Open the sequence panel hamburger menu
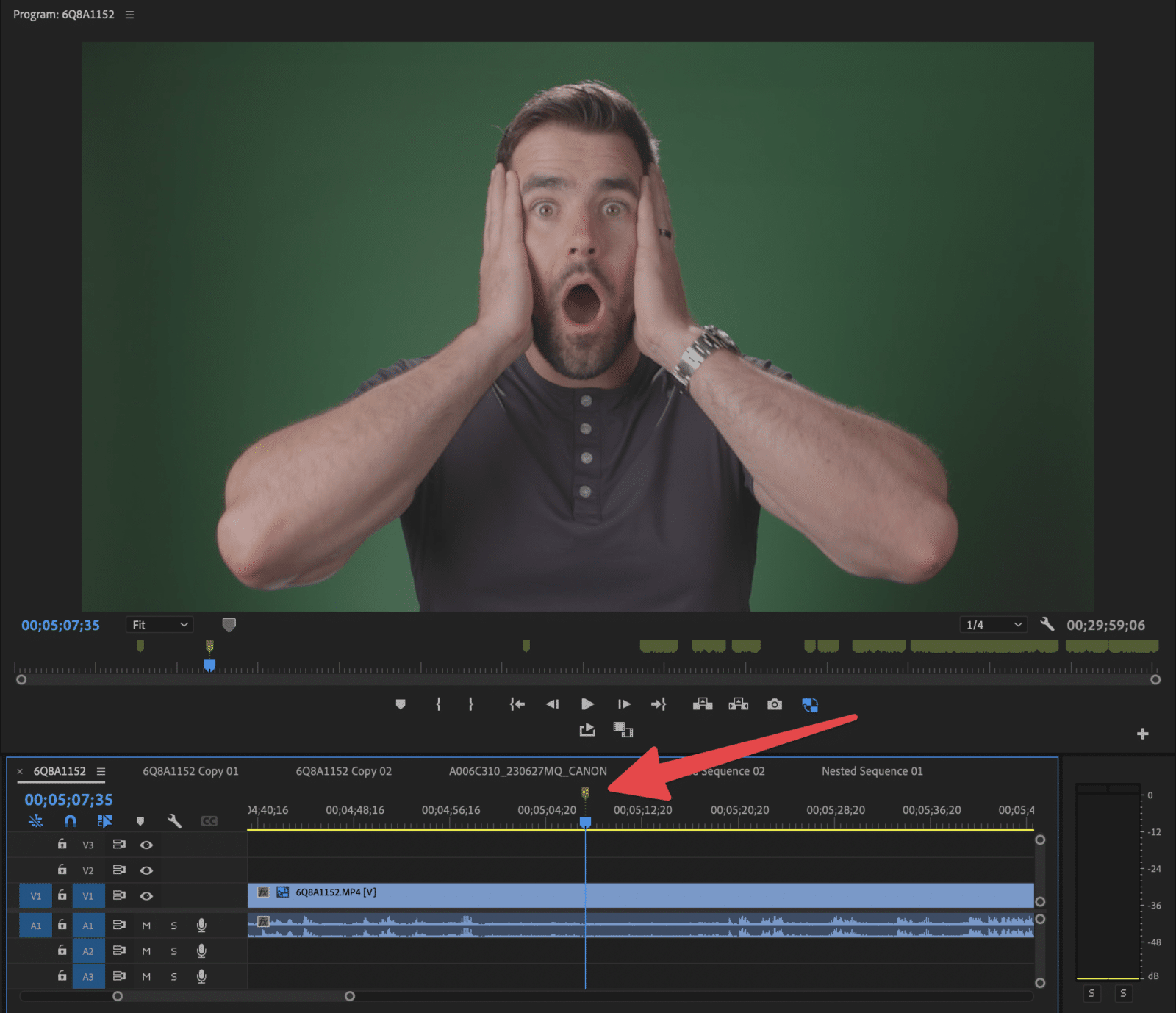Image resolution: width=1176 pixels, height=1013 pixels. tap(101, 771)
